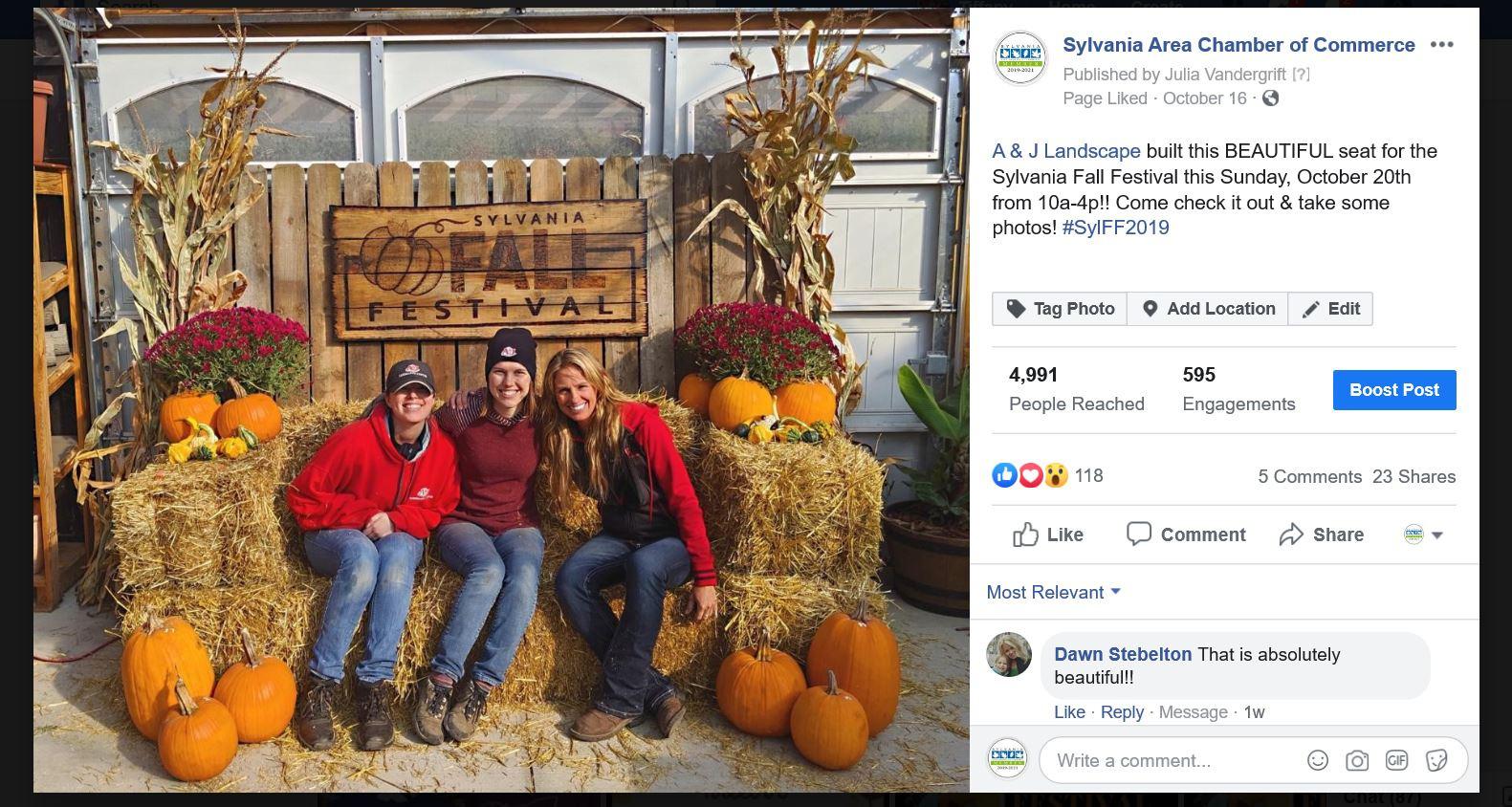Insert an emoji in the comment box
This screenshot has width=1512, height=807.
(x=1318, y=760)
